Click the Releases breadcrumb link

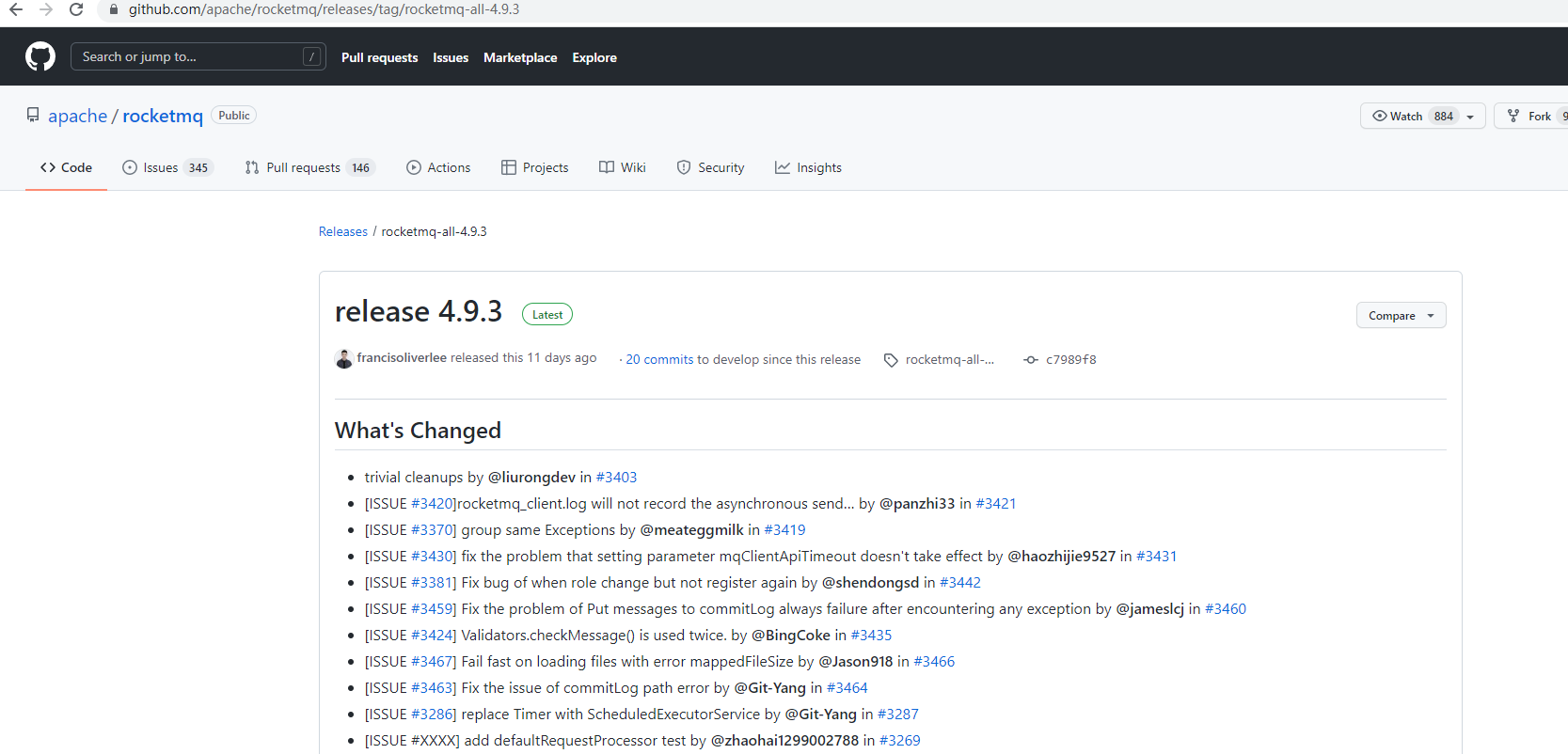click(x=343, y=231)
